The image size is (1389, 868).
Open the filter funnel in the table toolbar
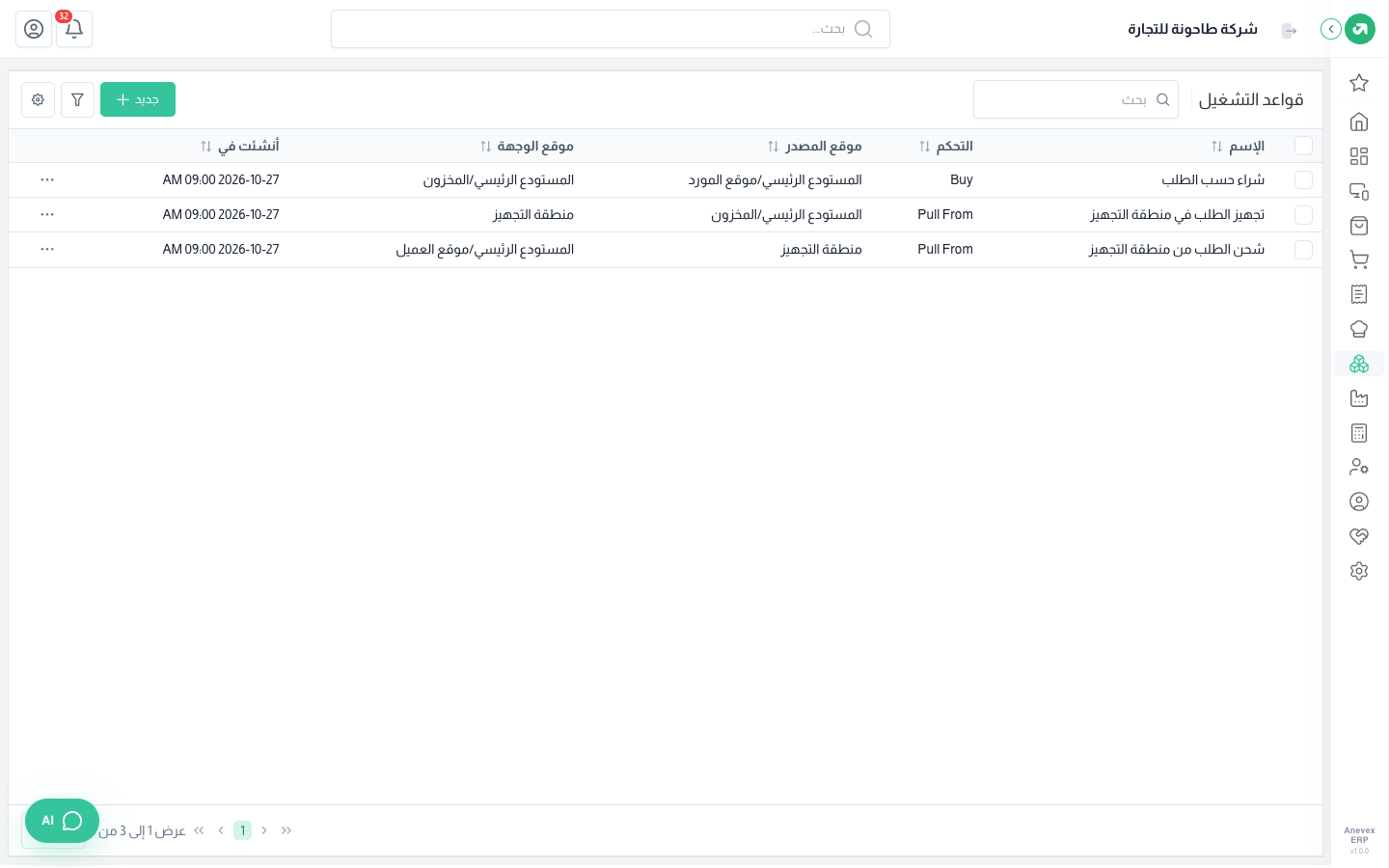[x=77, y=99]
